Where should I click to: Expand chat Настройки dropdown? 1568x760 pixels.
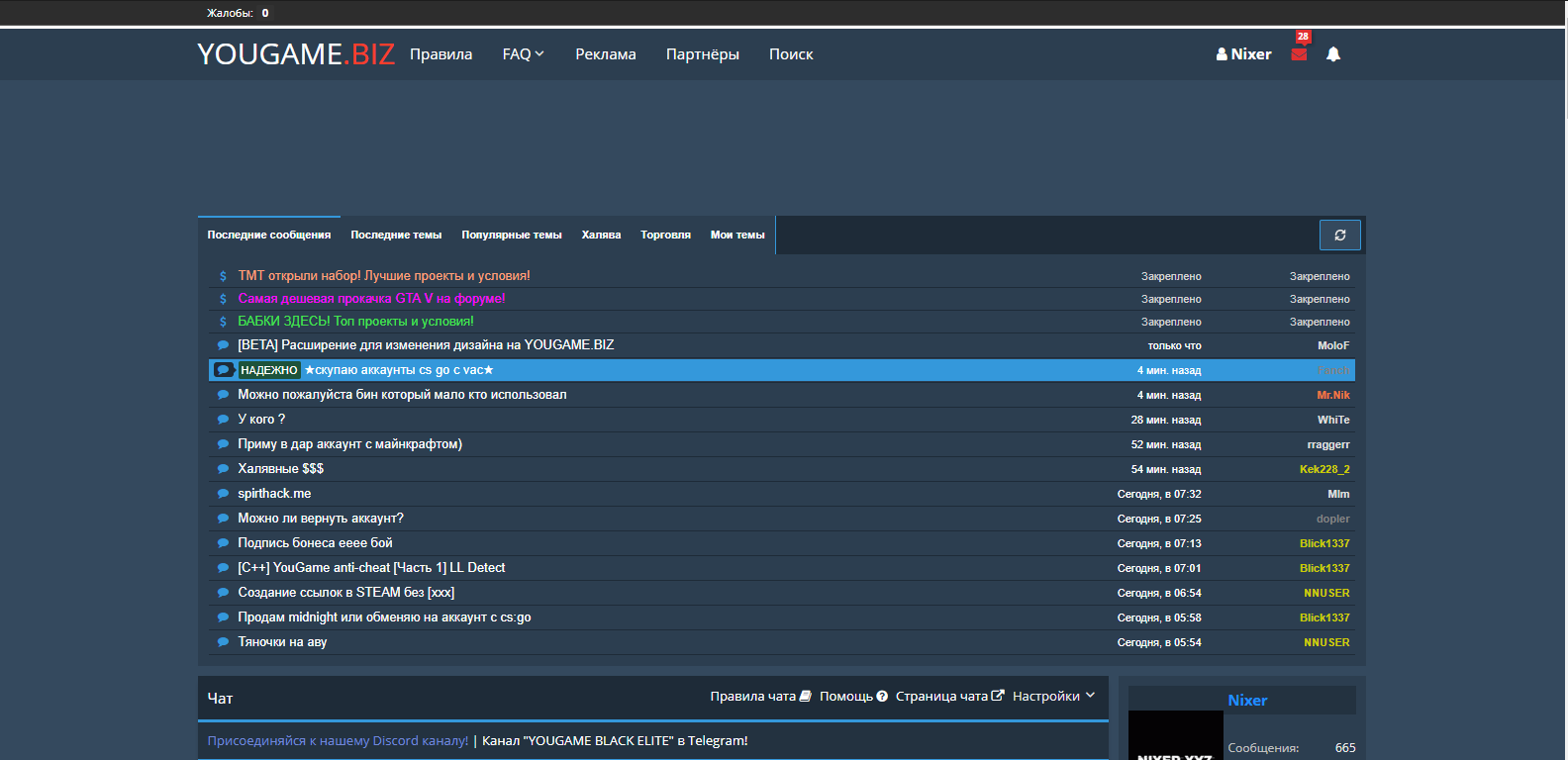click(1053, 697)
